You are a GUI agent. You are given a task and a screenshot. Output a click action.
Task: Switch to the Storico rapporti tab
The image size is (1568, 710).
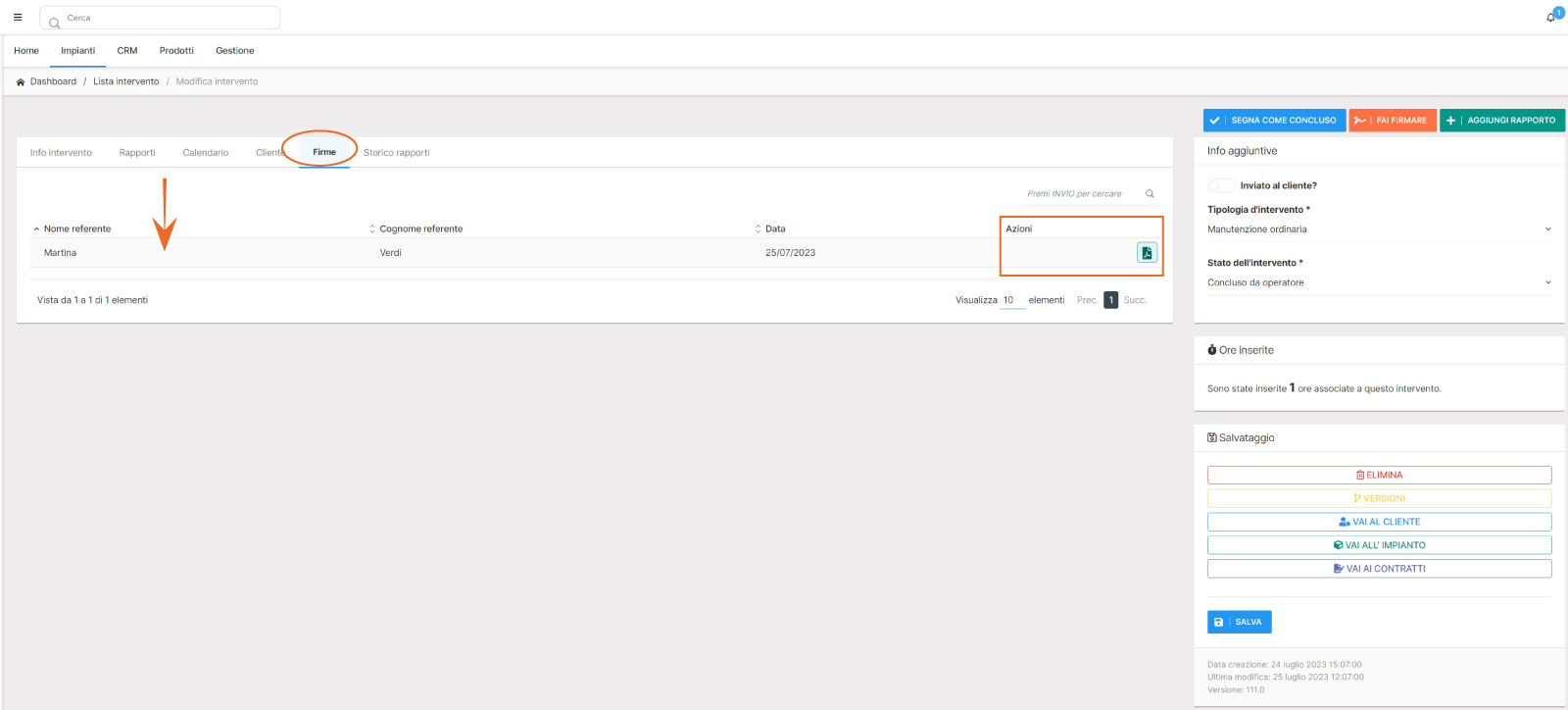[x=396, y=153]
